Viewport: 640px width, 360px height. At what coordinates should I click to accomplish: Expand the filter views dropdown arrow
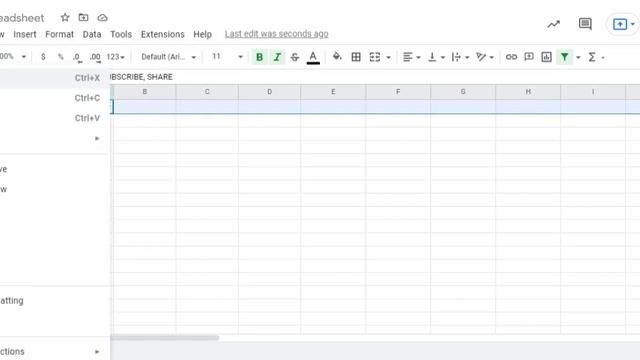click(578, 57)
